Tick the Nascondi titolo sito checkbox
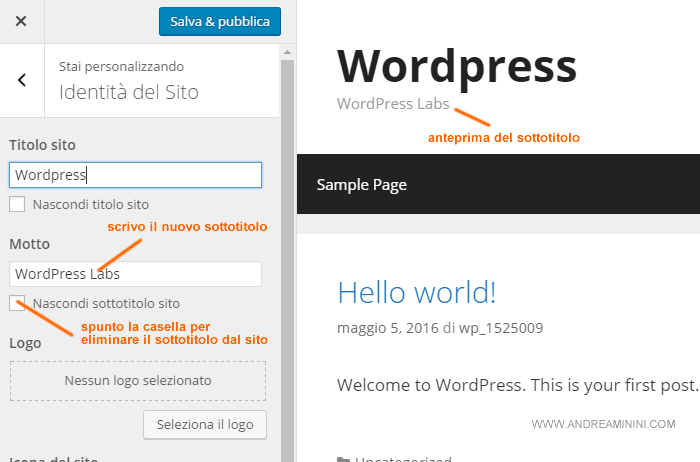 (17, 204)
